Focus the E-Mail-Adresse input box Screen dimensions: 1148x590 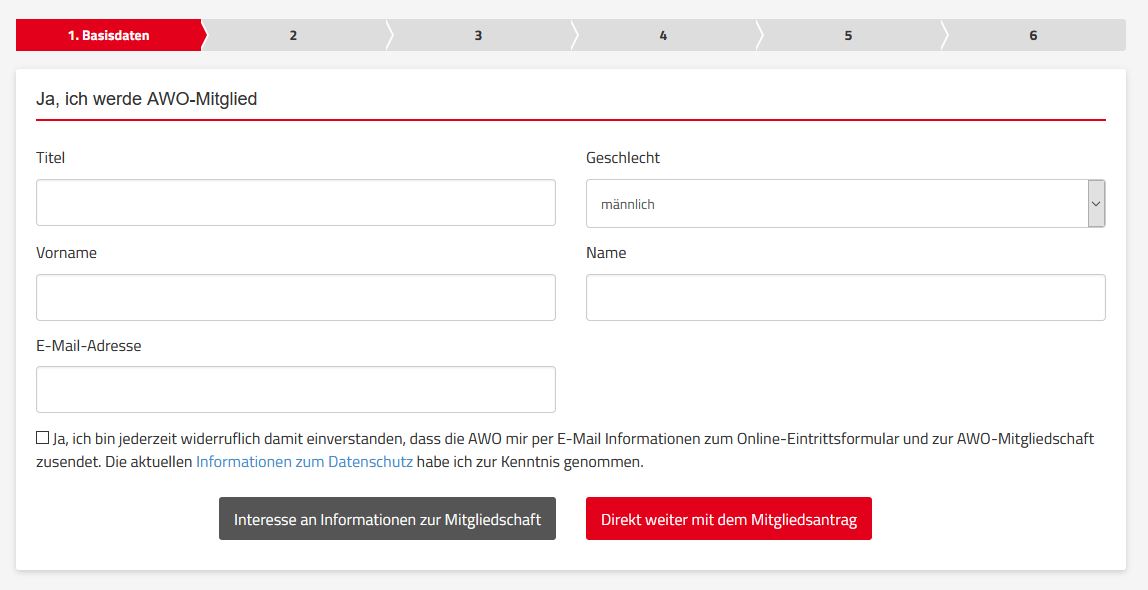coord(295,390)
